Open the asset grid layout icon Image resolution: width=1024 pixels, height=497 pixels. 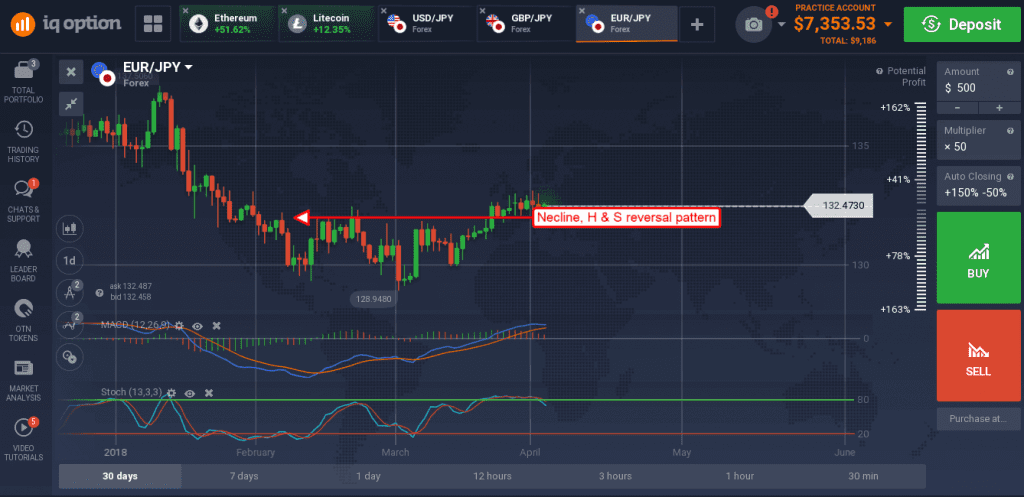[x=153, y=24]
